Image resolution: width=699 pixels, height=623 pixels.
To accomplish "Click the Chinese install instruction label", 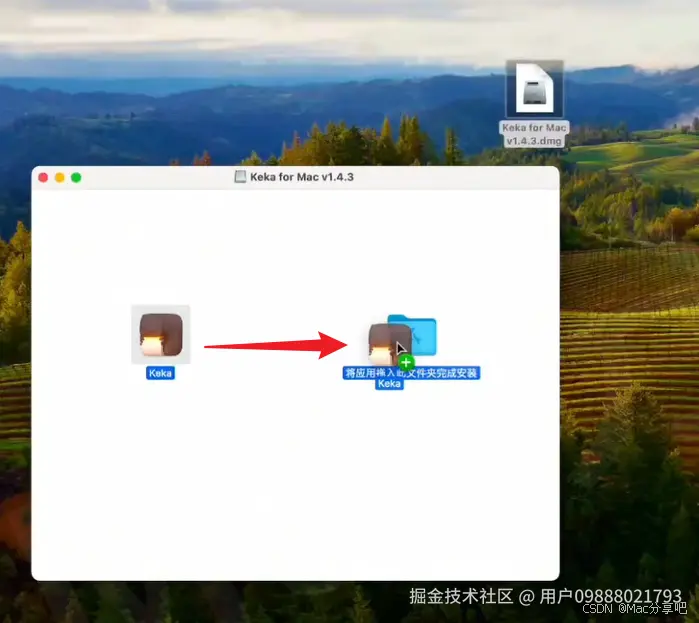I will coord(411,373).
